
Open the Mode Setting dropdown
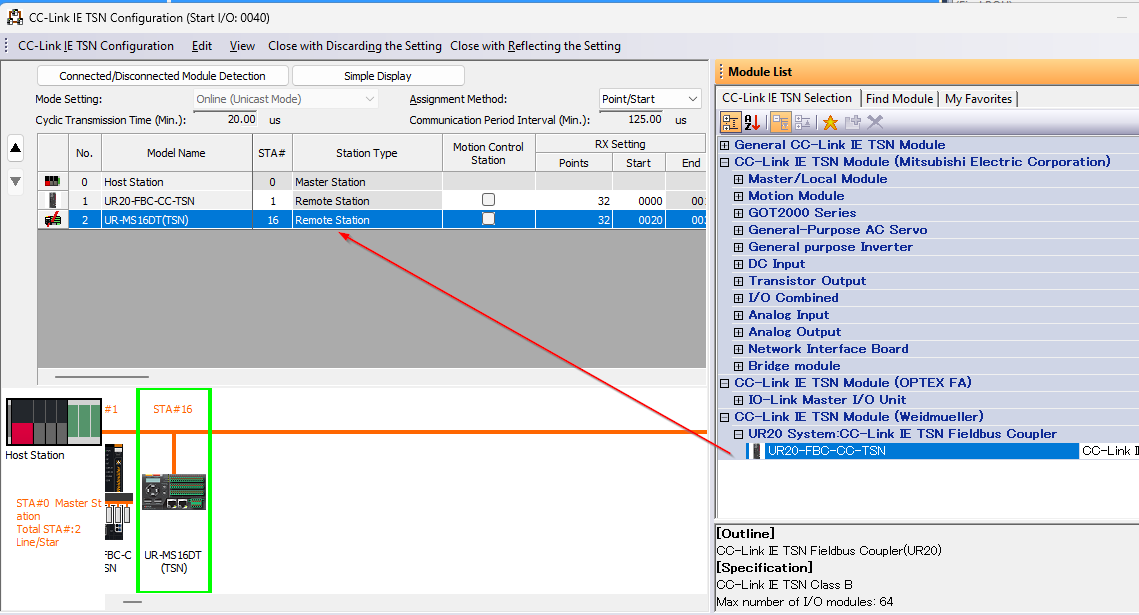click(x=285, y=99)
